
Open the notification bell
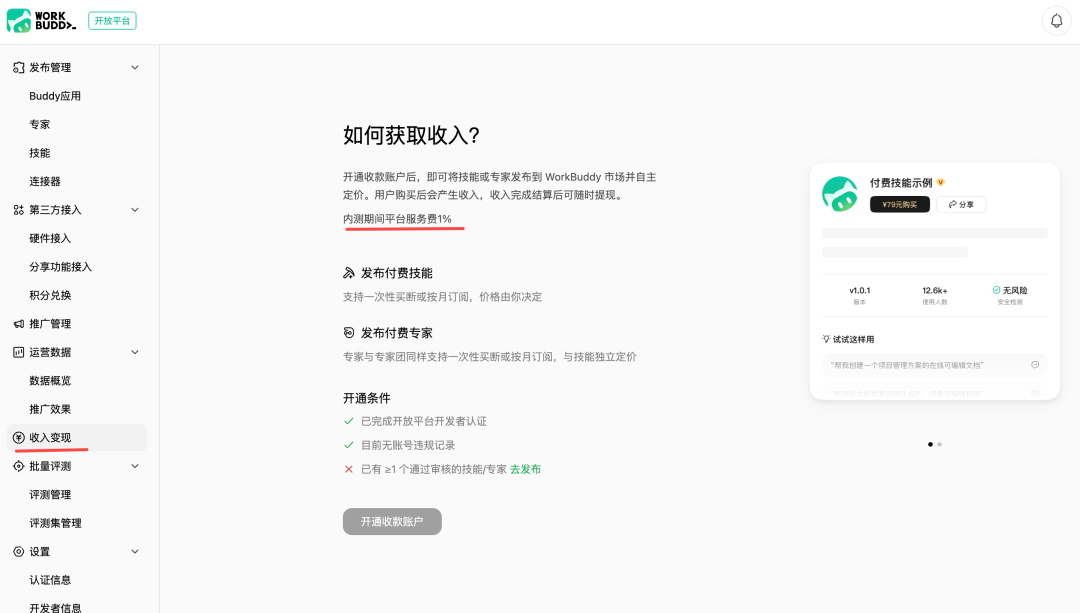pos(1056,21)
